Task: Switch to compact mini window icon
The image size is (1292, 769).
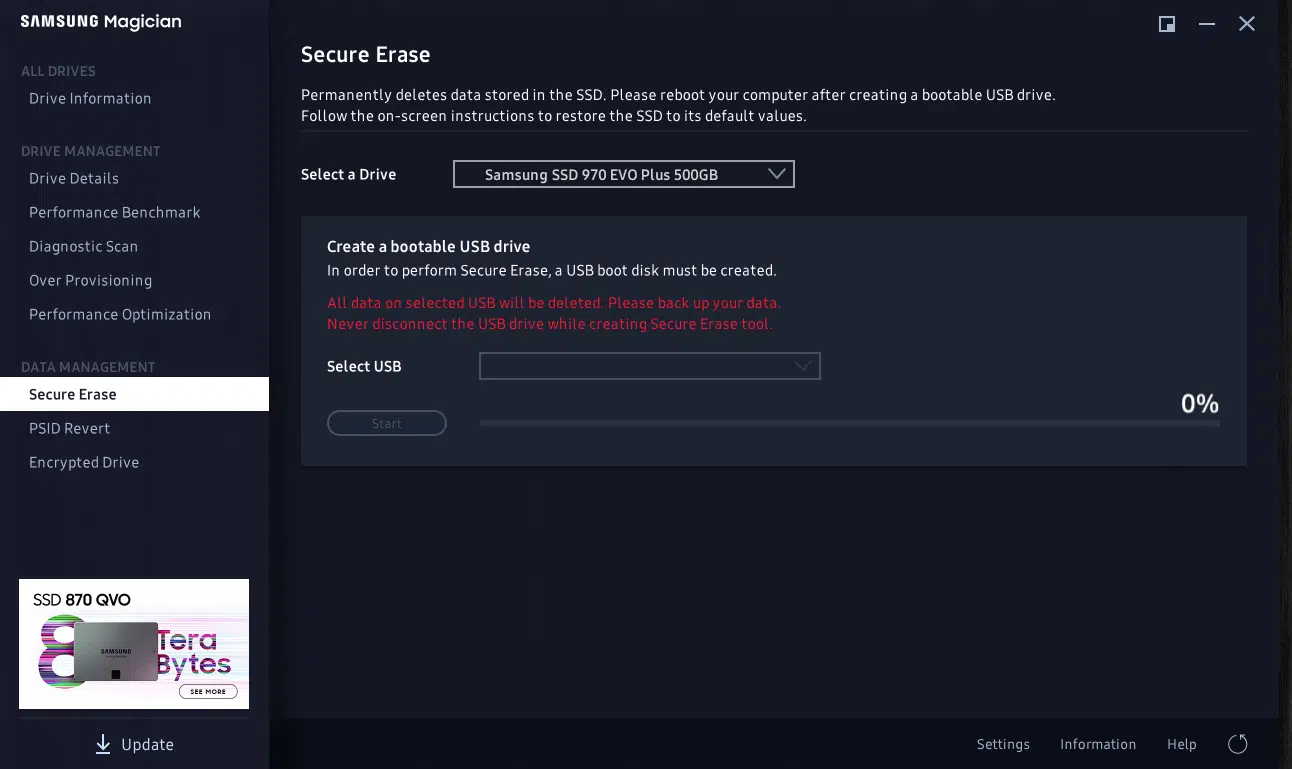Action: 1166,24
